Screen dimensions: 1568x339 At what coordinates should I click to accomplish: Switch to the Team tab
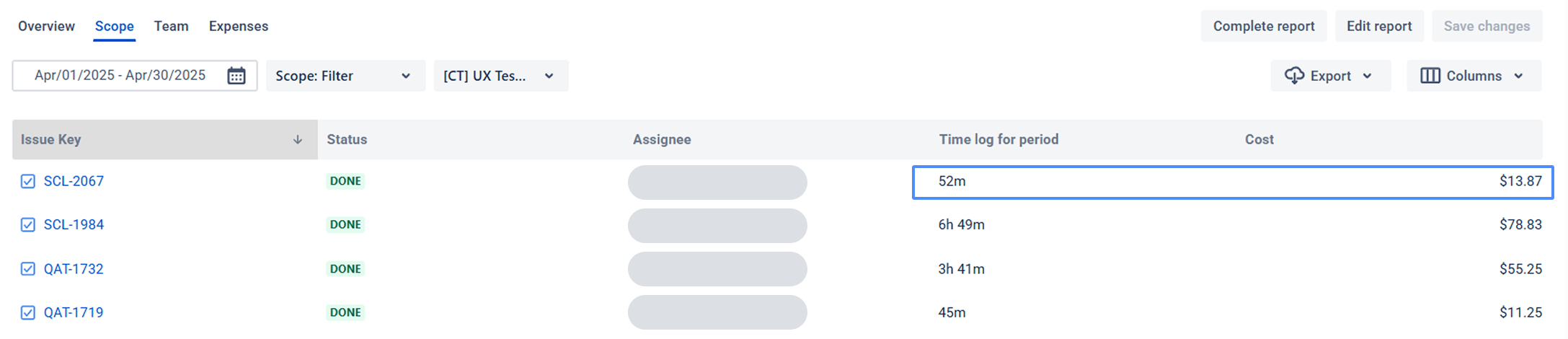point(171,26)
